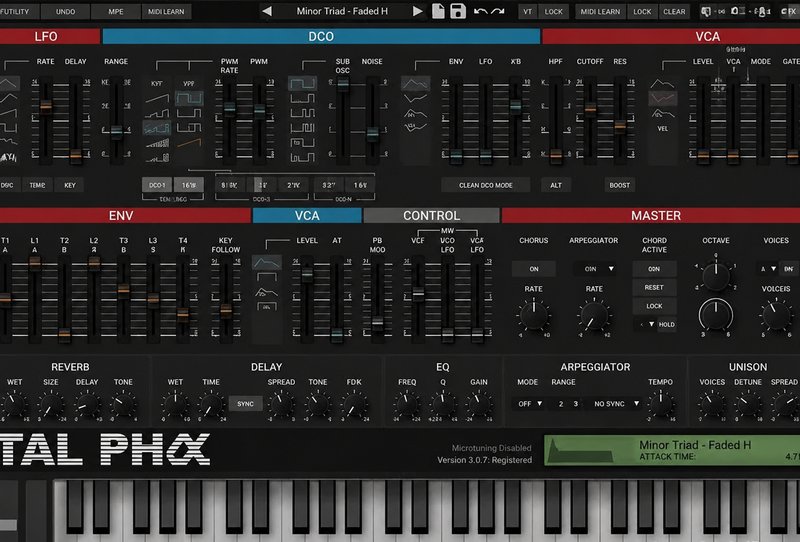The height and width of the screenshot is (542, 800).
Task: Click the arpeggiator TEMPO knob
Action: [x=661, y=405]
